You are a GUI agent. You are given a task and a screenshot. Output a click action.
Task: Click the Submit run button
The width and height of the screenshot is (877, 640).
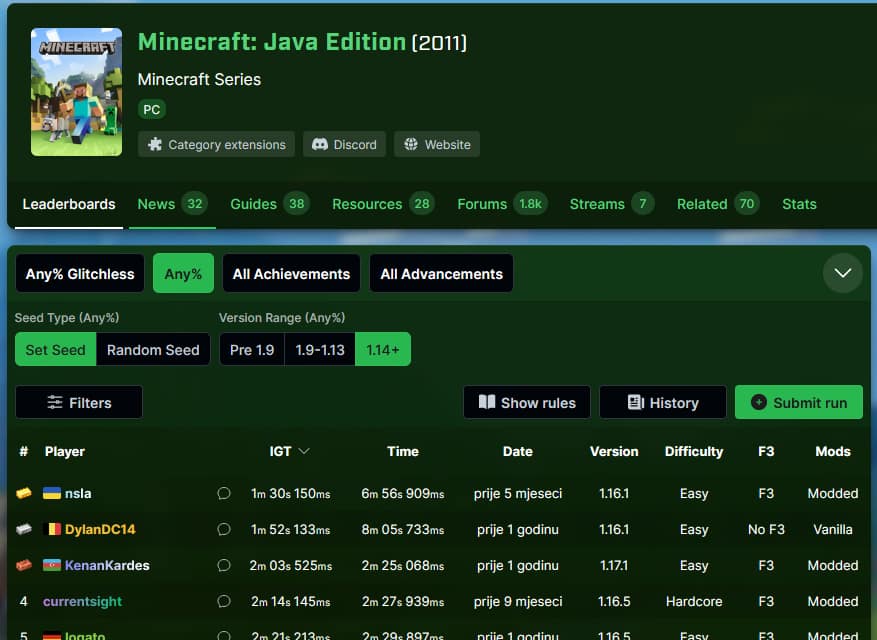coord(798,402)
